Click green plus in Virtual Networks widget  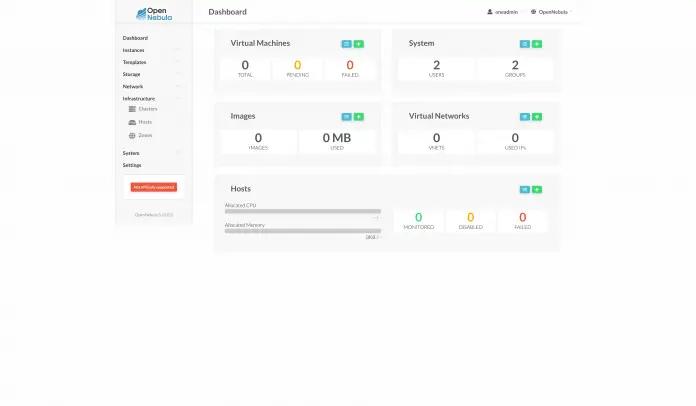[537, 116]
